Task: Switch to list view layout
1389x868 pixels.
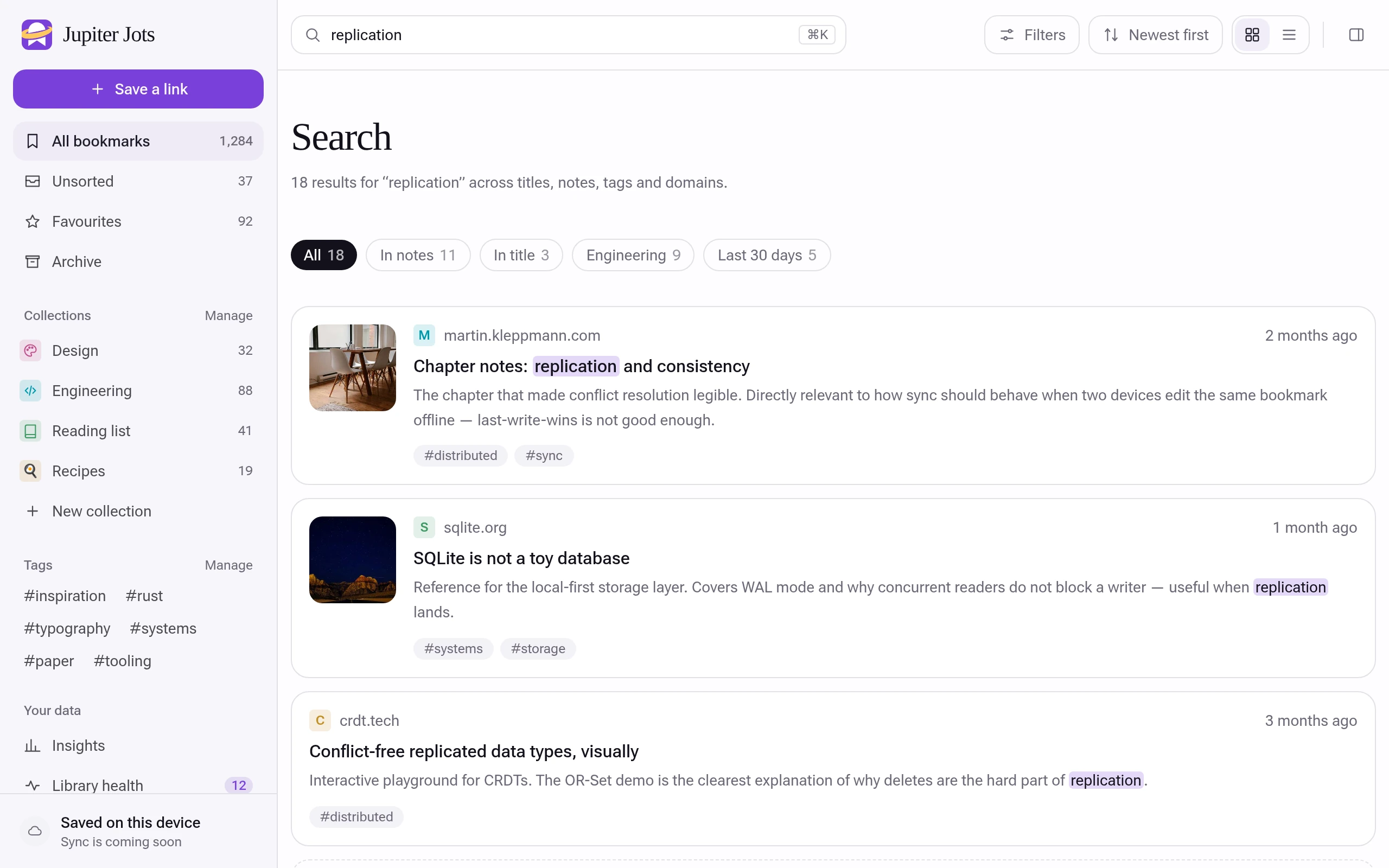Action: pos(1289,35)
